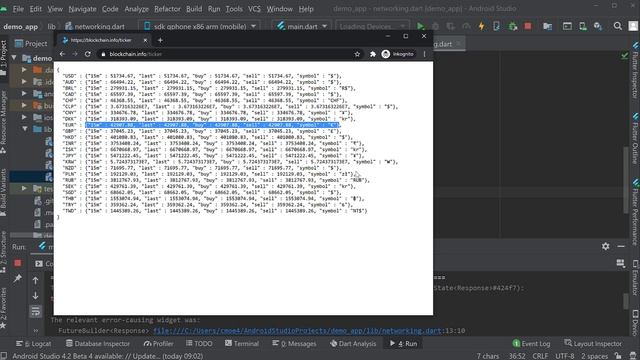
Task: Minimize the Run panel with hide icon
Action: click(x=621, y=246)
